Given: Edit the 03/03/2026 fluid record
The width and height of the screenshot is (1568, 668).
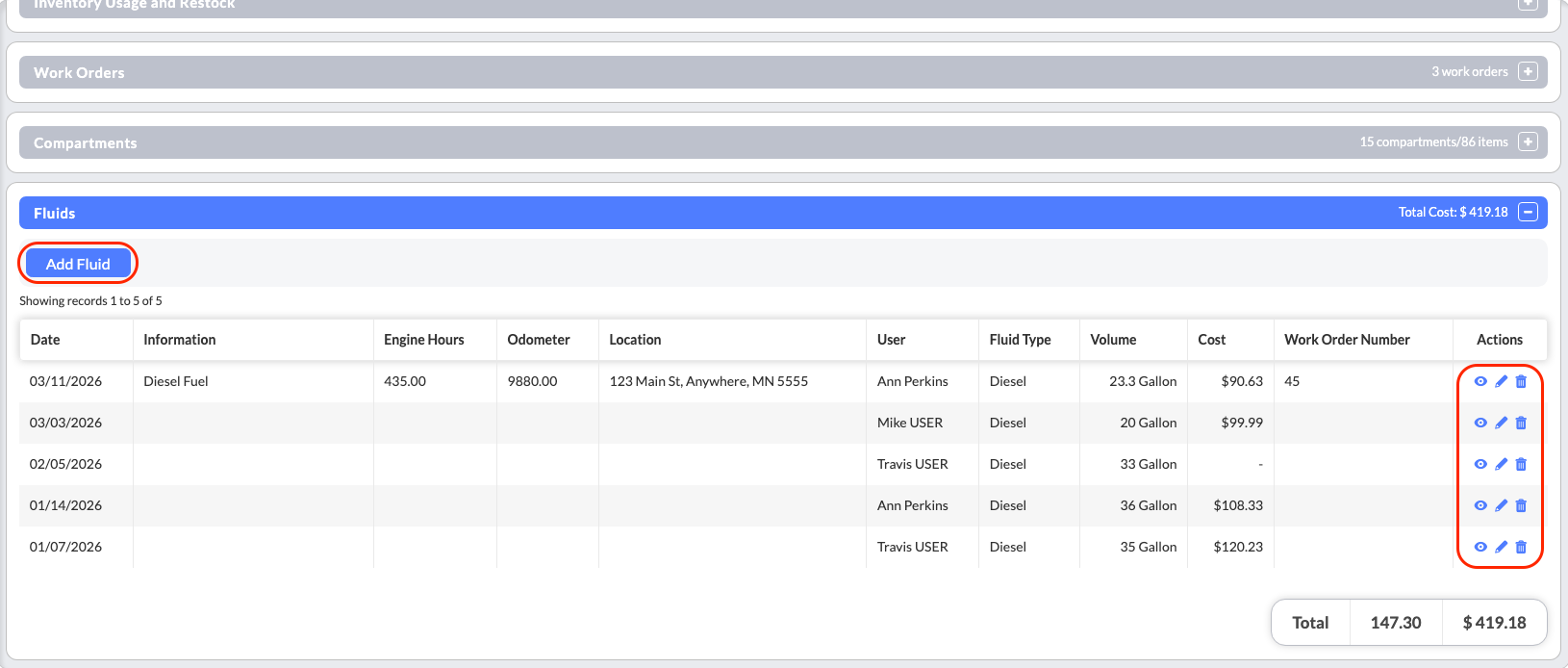Looking at the screenshot, I should 1501,423.
